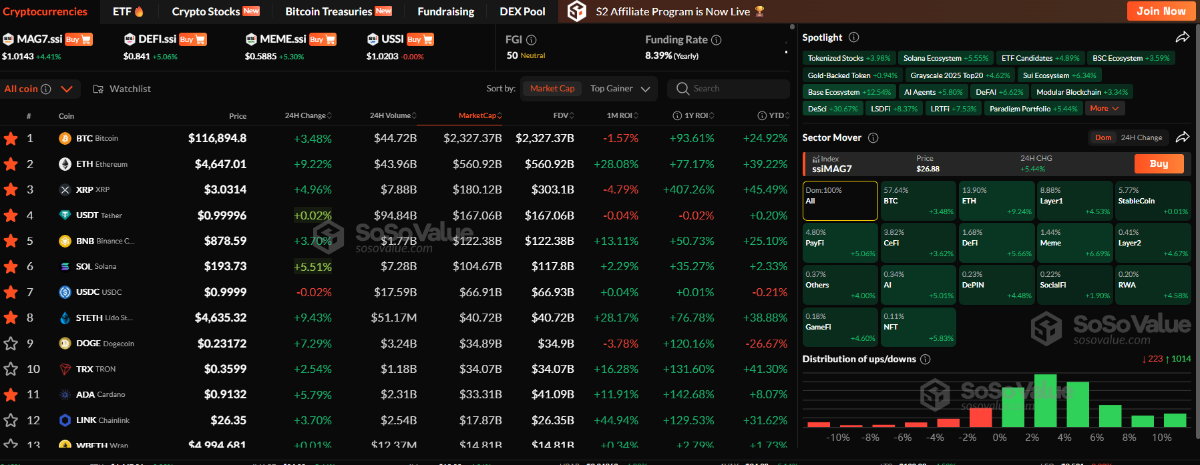Open the Watchlist view
Screen dimensions: 1200x465
(x=122, y=89)
